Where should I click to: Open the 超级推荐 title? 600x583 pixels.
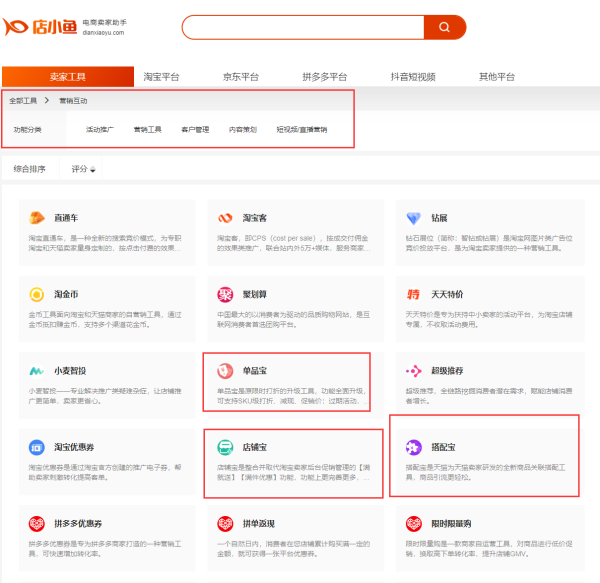coord(447,371)
